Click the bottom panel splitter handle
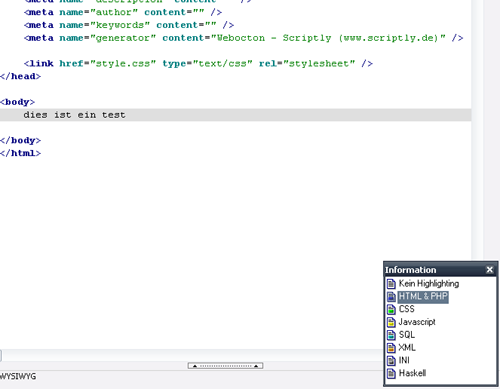This screenshot has height=389, width=500. click(225, 366)
